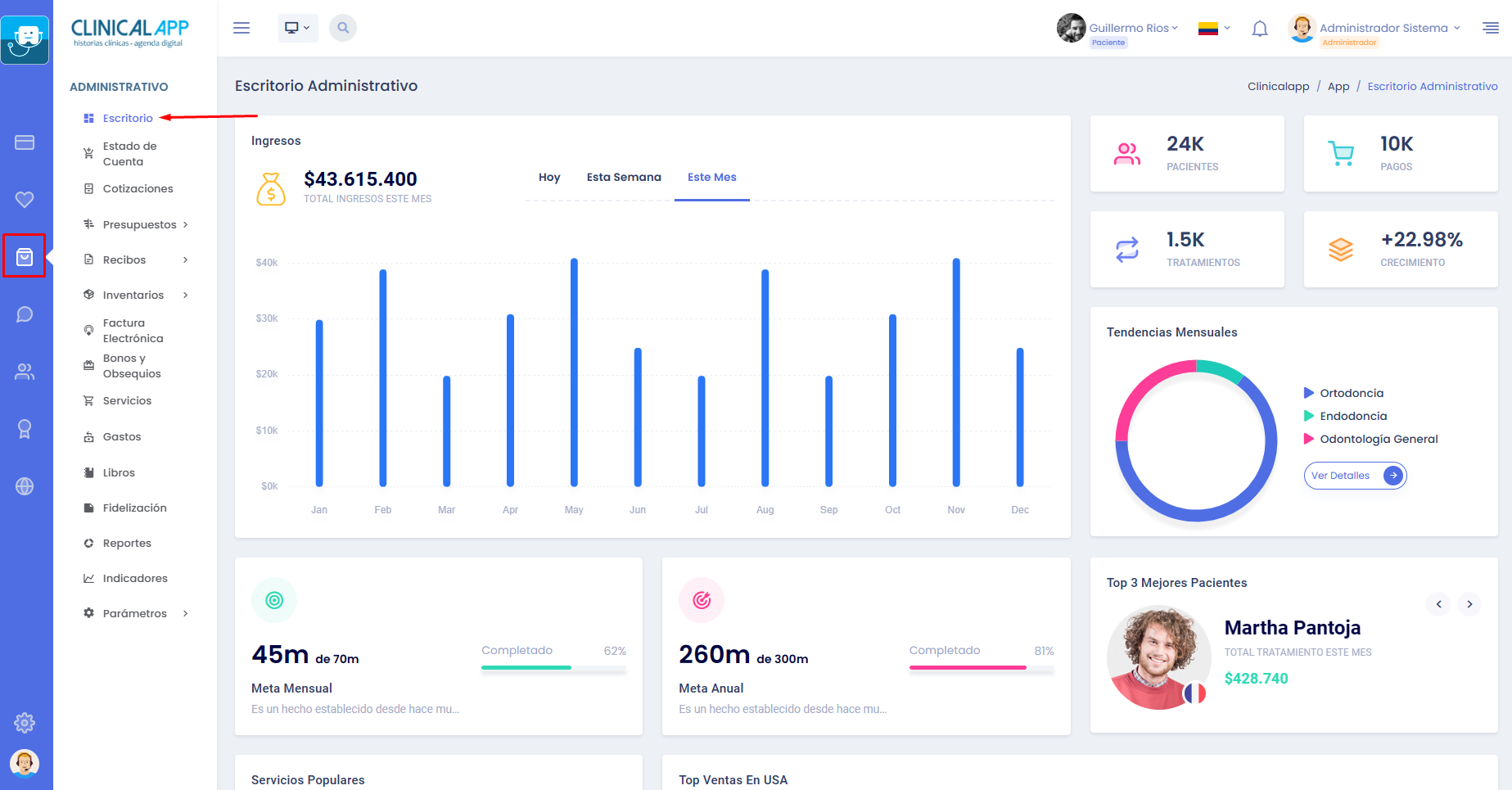This screenshot has width=1512, height=790.
Task: Open the users group sidebar icon
Action: [x=25, y=372]
